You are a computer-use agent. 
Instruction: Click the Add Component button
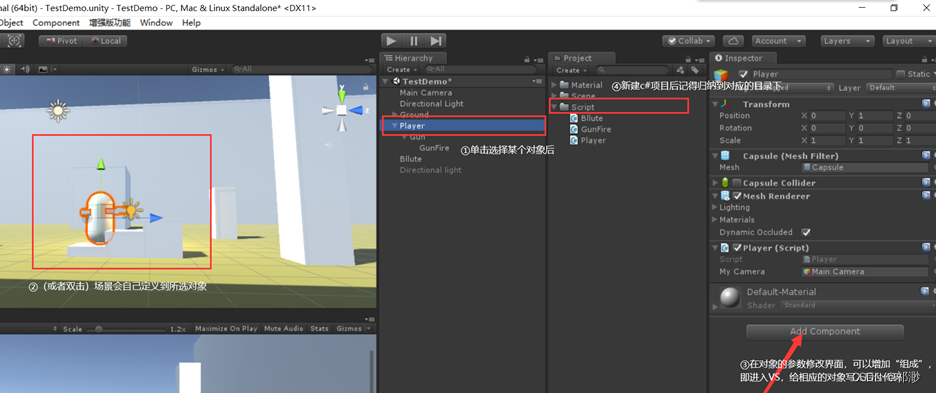tap(825, 331)
